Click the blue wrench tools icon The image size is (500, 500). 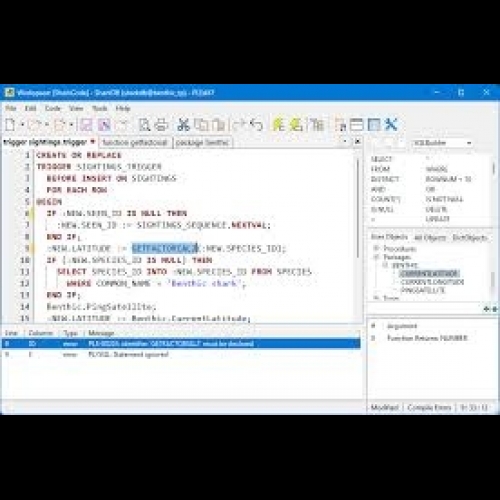[x=391, y=125]
